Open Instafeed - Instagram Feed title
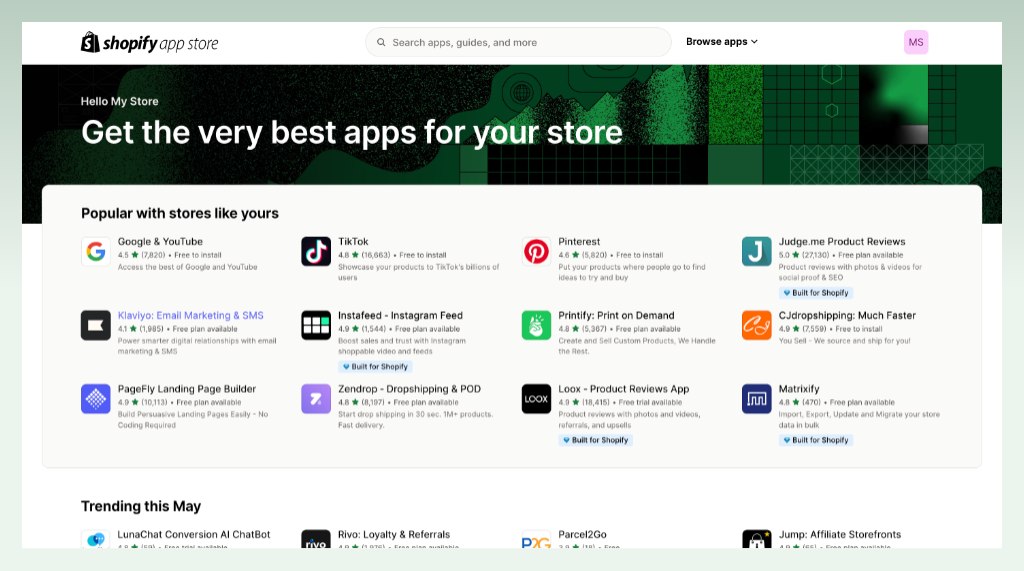Viewport: 1024px width, 571px height. pos(400,316)
